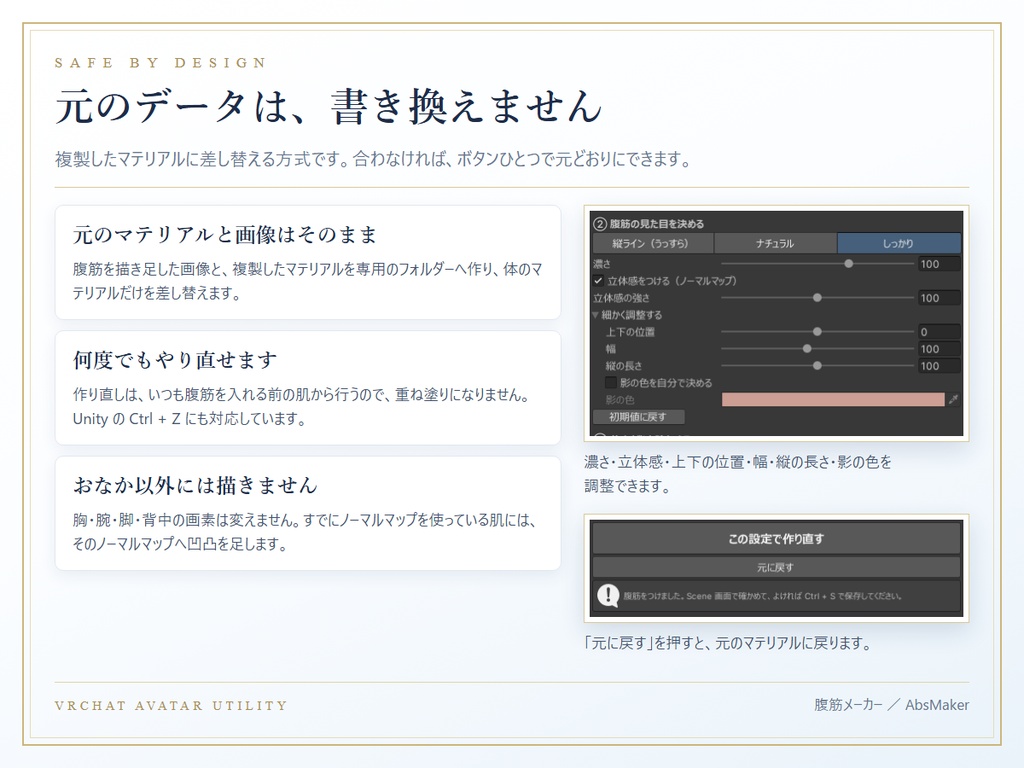1024x768 pixels.
Task: Enable the 影の色を自分で決める checkbox
Action: (x=611, y=383)
